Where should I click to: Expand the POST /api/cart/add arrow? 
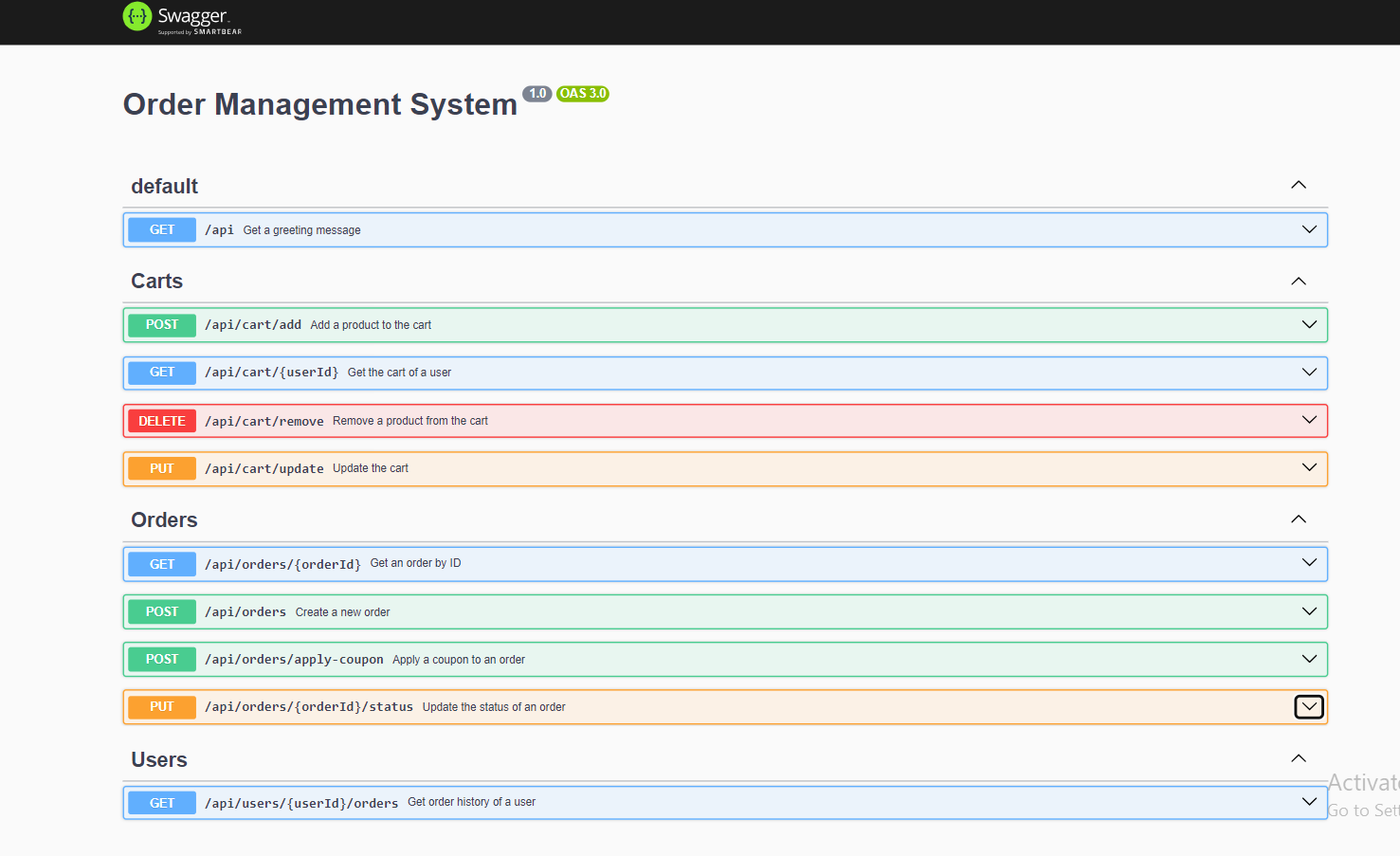(1309, 324)
